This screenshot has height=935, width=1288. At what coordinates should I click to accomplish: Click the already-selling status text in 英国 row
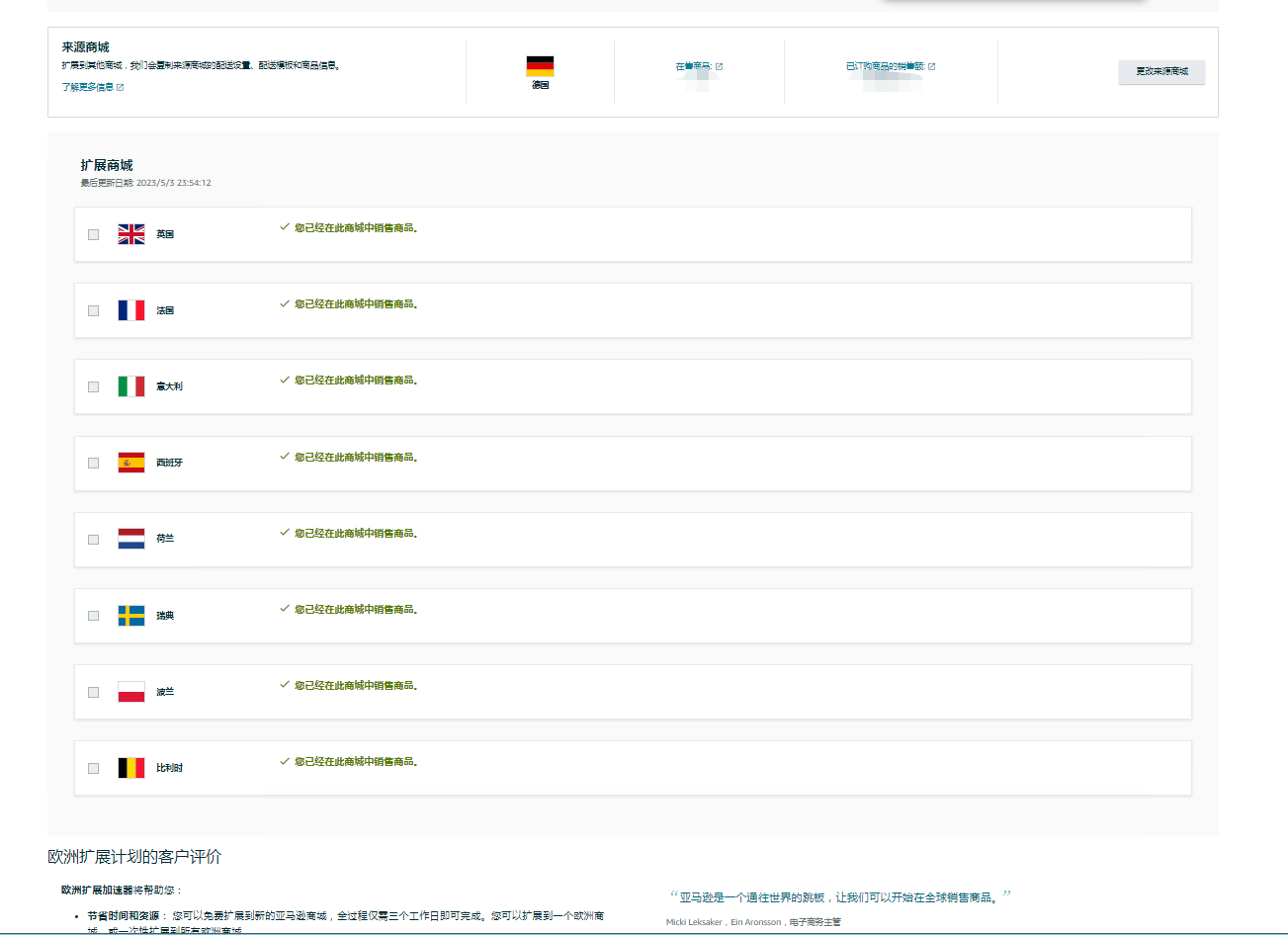(356, 228)
